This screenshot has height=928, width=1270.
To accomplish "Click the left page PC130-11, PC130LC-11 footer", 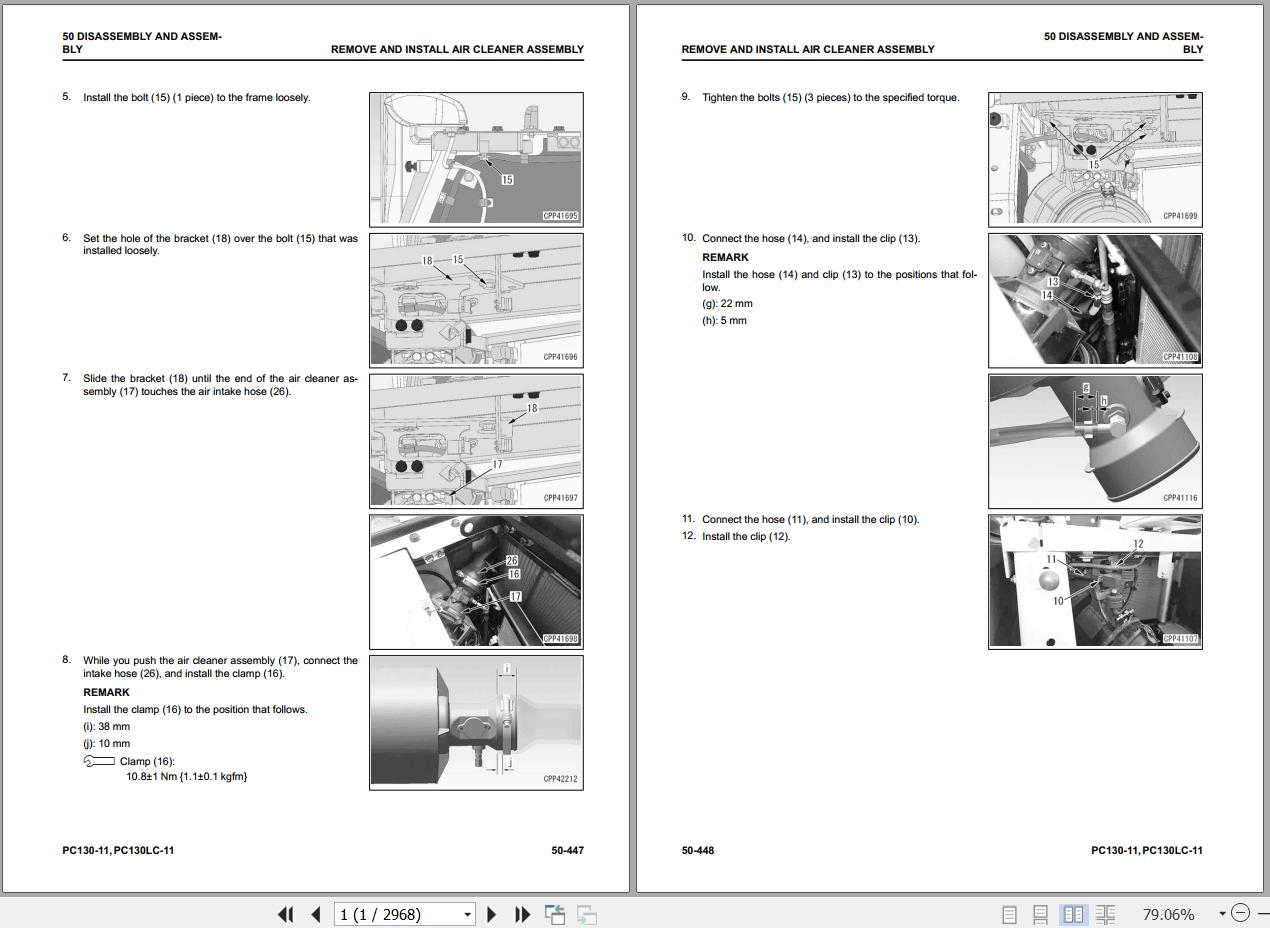I will [118, 850].
